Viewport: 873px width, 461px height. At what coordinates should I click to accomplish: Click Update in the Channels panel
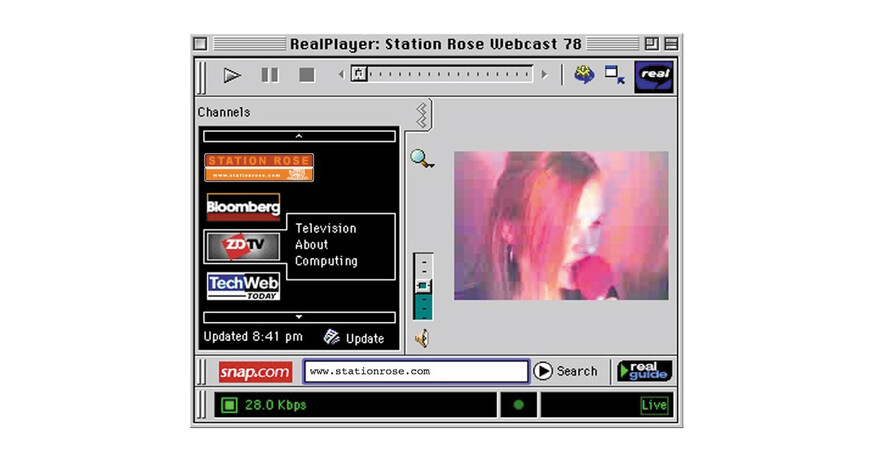pos(365,339)
